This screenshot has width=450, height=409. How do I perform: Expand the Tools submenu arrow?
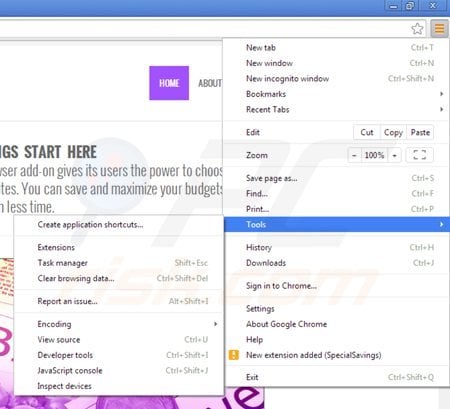[x=441, y=224]
